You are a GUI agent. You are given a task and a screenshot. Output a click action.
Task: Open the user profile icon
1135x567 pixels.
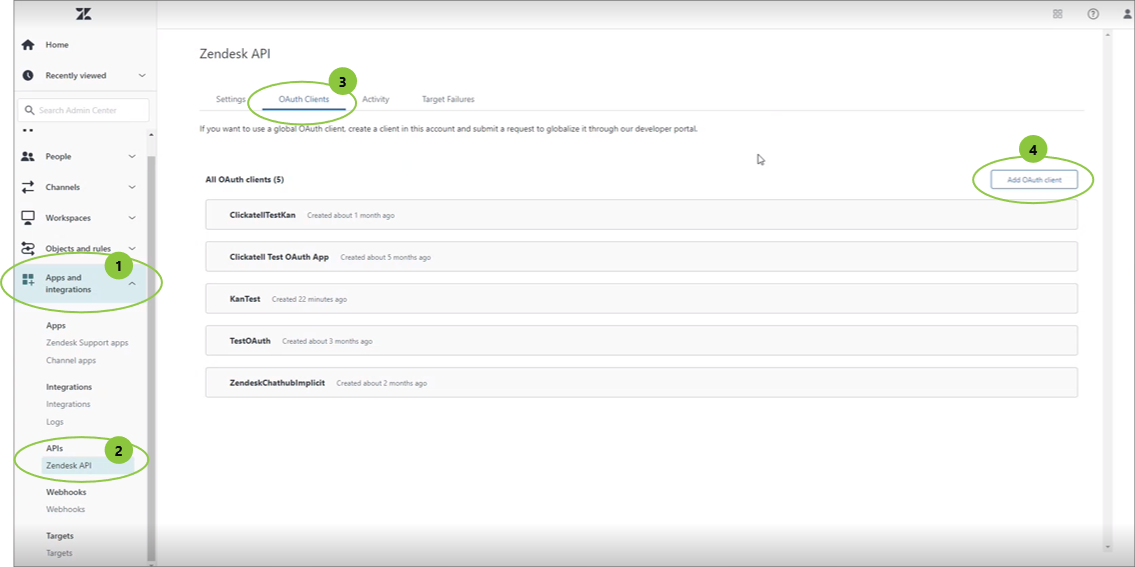pyautogui.click(x=1126, y=14)
